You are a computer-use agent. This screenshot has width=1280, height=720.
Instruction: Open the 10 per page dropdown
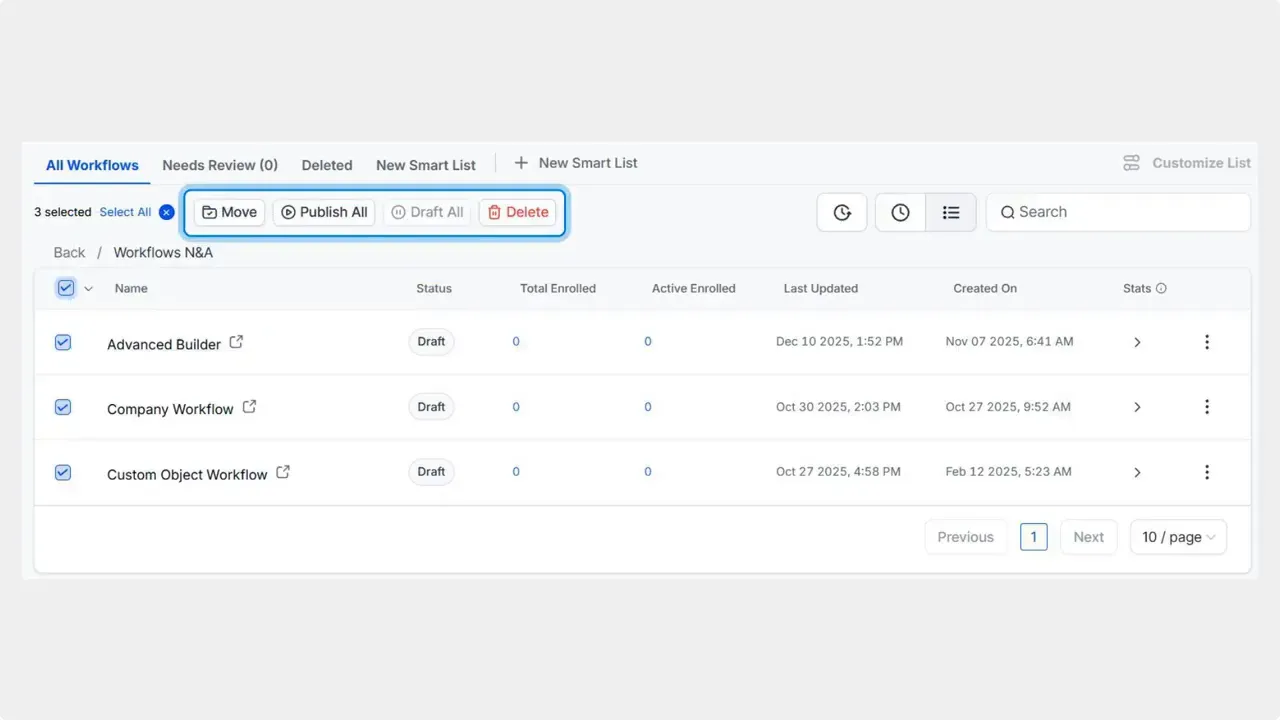(x=1178, y=537)
